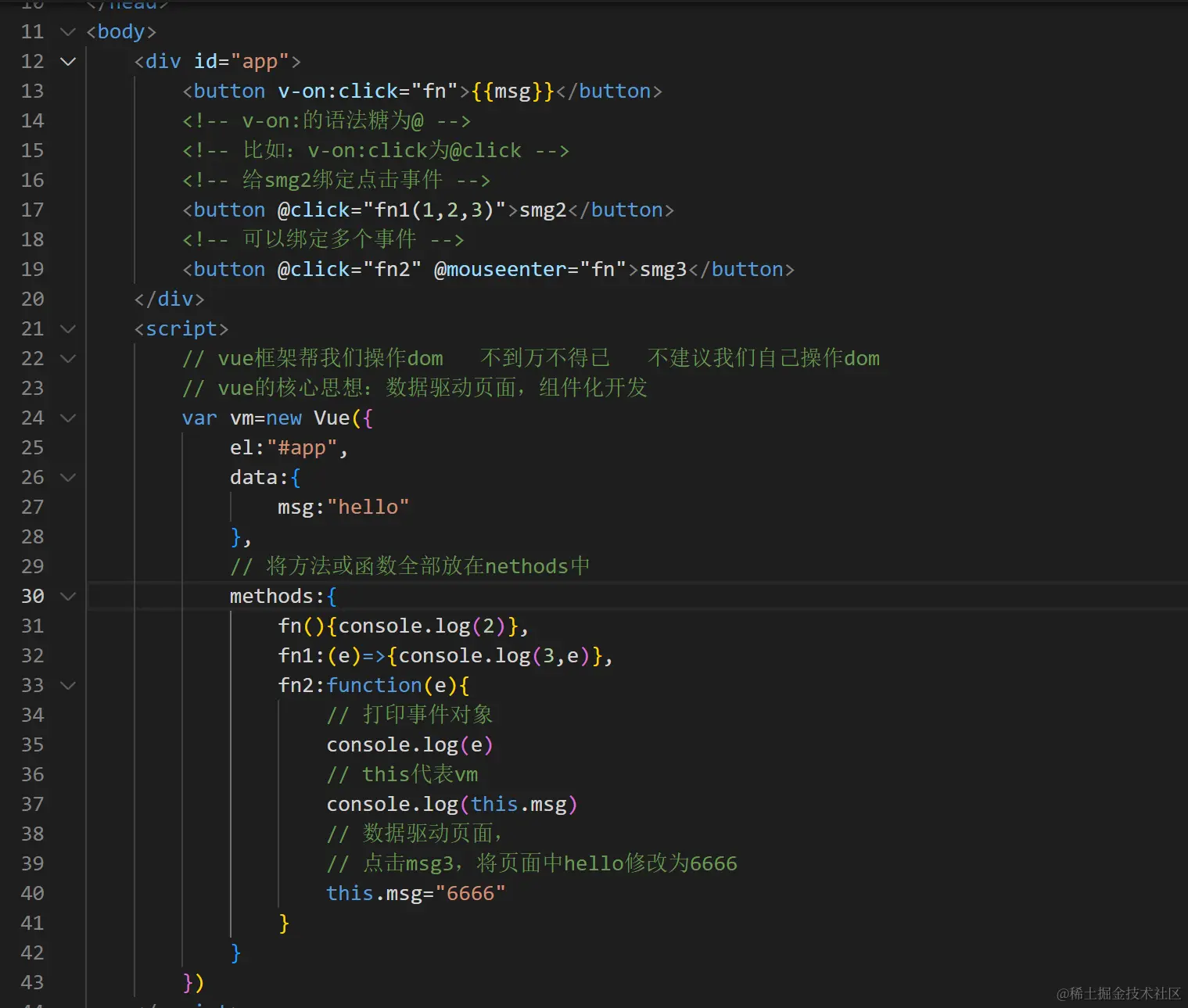Click the comment '给smg2绑定点击事件'
Screen dimensions: 1188x1008
pos(336,181)
